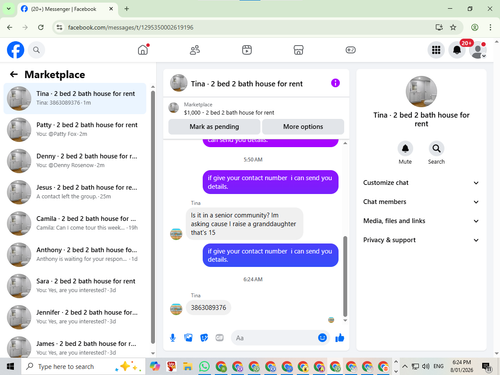The height and width of the screenshot is (375, 500).
Task: Mute the Tina conversation bell
Action: point(405,148)
